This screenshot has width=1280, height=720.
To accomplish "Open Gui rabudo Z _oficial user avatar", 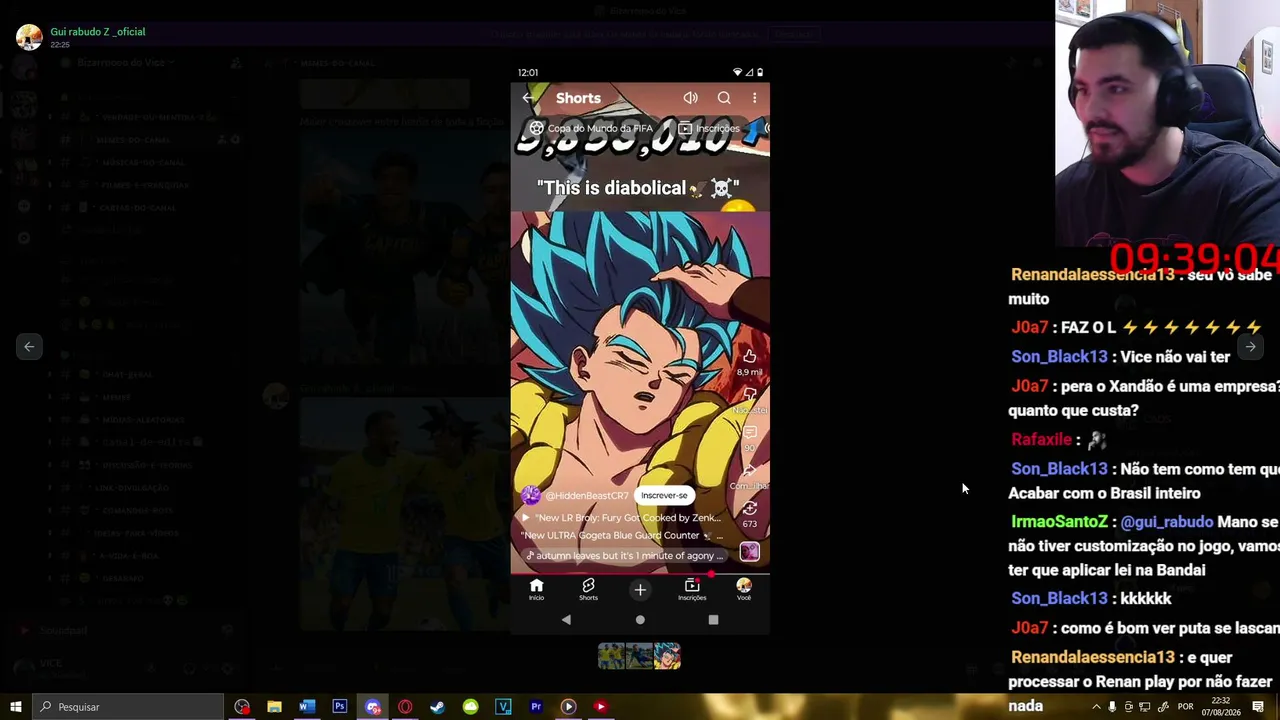I will [29, 37].
